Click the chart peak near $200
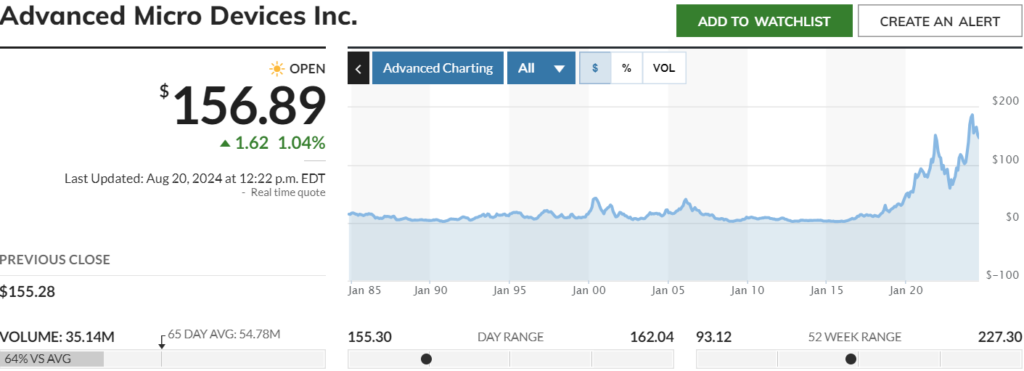 tap(972, 116)
